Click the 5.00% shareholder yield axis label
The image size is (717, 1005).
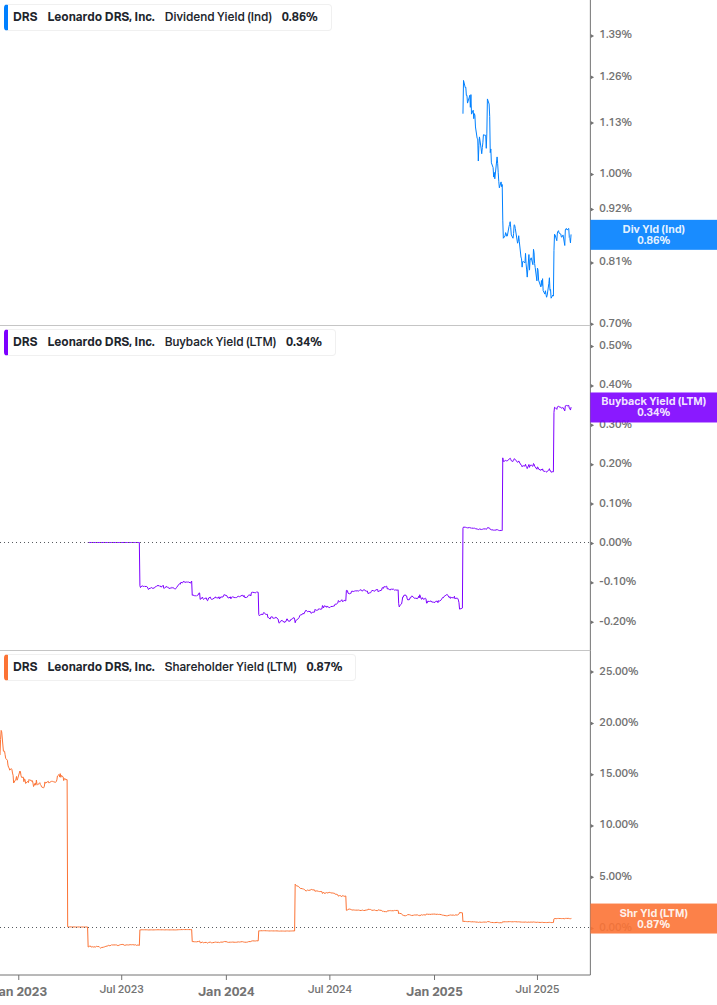pos(616,876)
